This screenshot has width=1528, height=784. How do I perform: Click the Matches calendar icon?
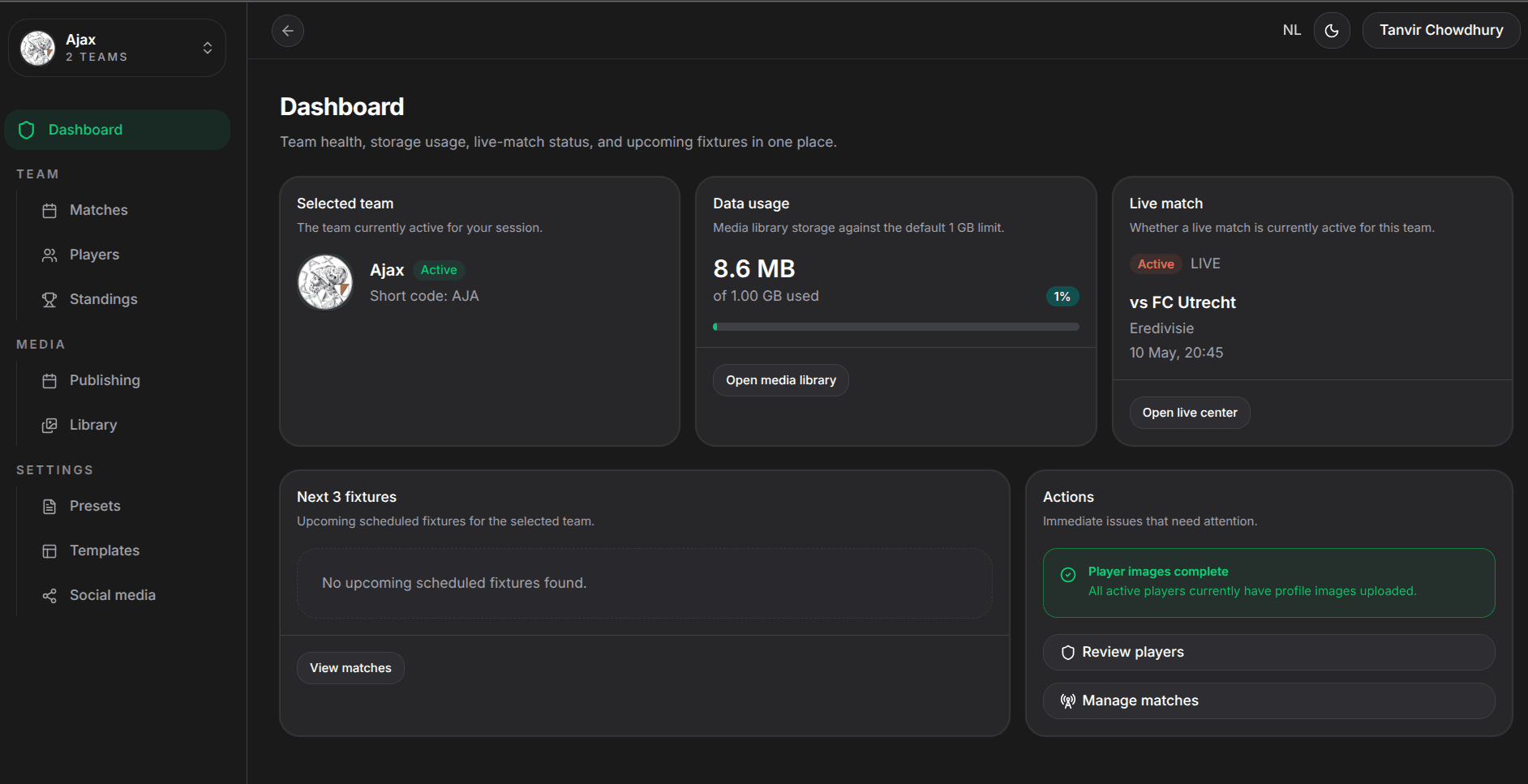coord(49,210)
